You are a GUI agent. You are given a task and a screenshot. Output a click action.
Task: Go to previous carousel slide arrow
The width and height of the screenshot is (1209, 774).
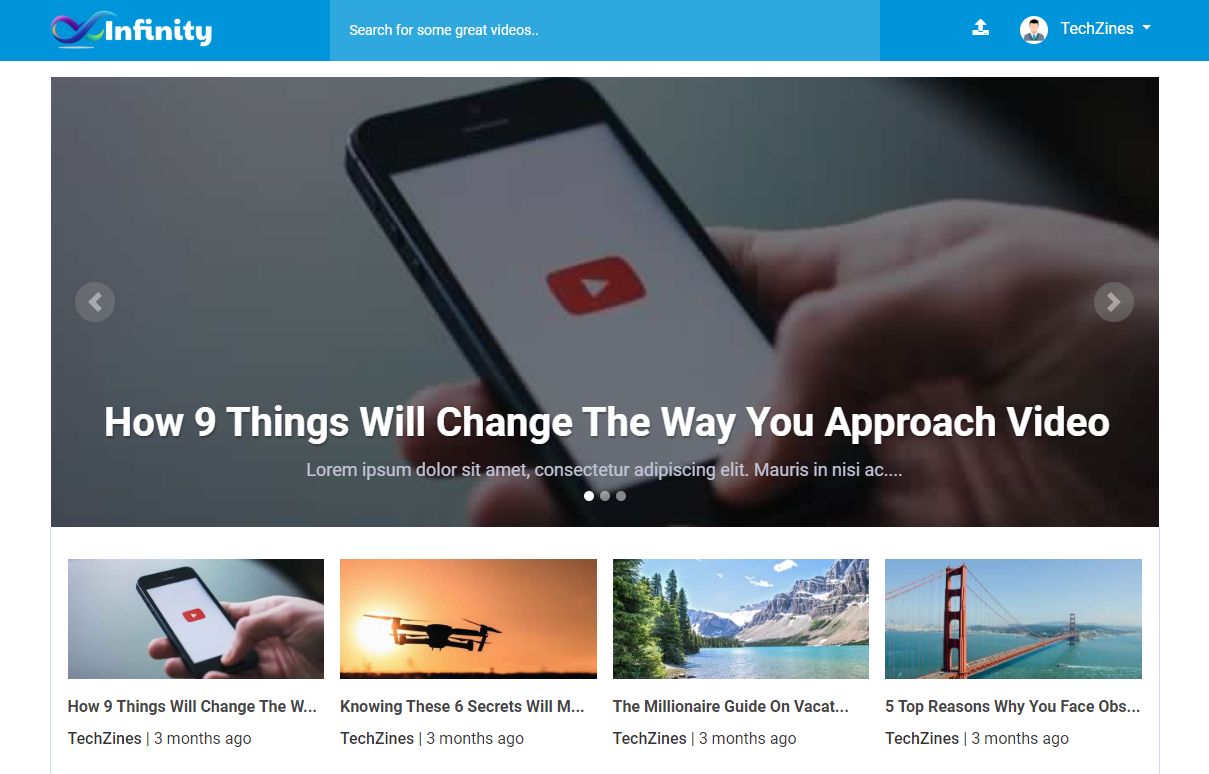tap(95, 302)
